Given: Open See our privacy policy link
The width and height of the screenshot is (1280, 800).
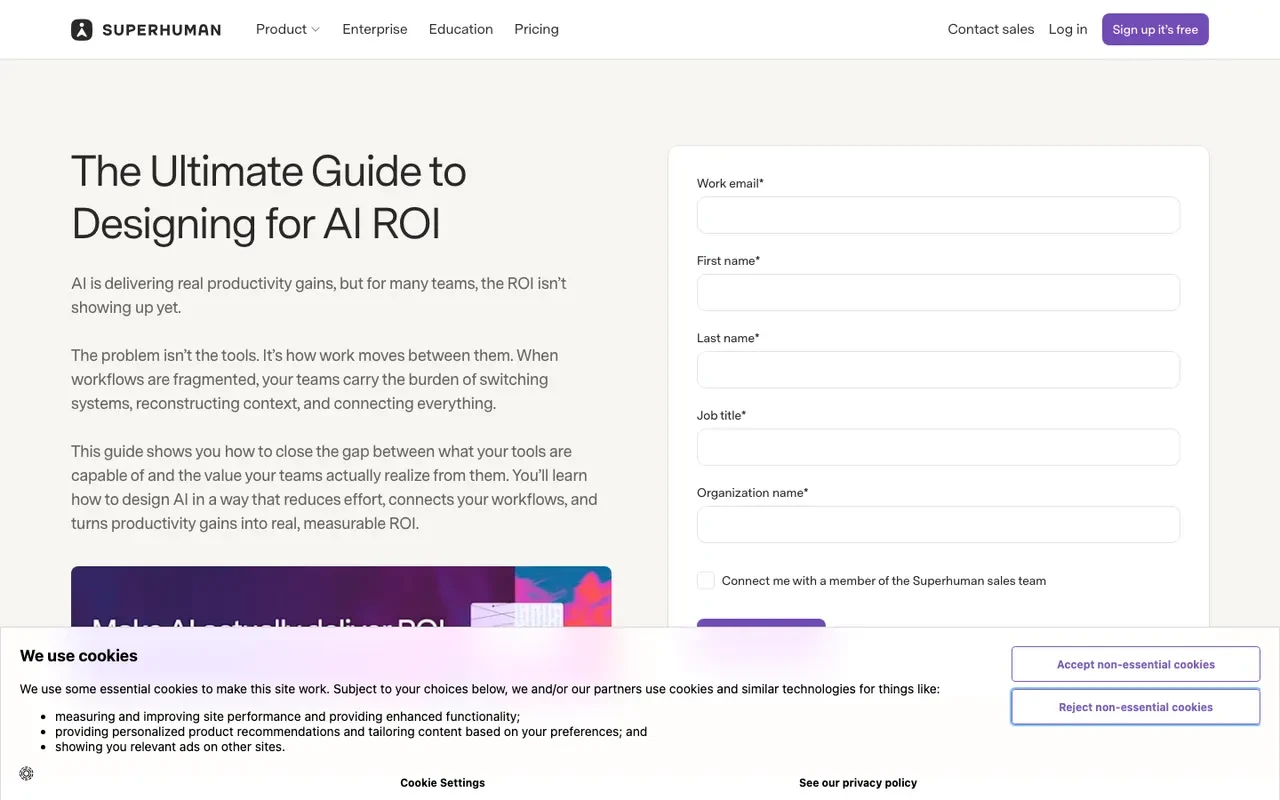Looking at the screenshot, I should (858, 783).
